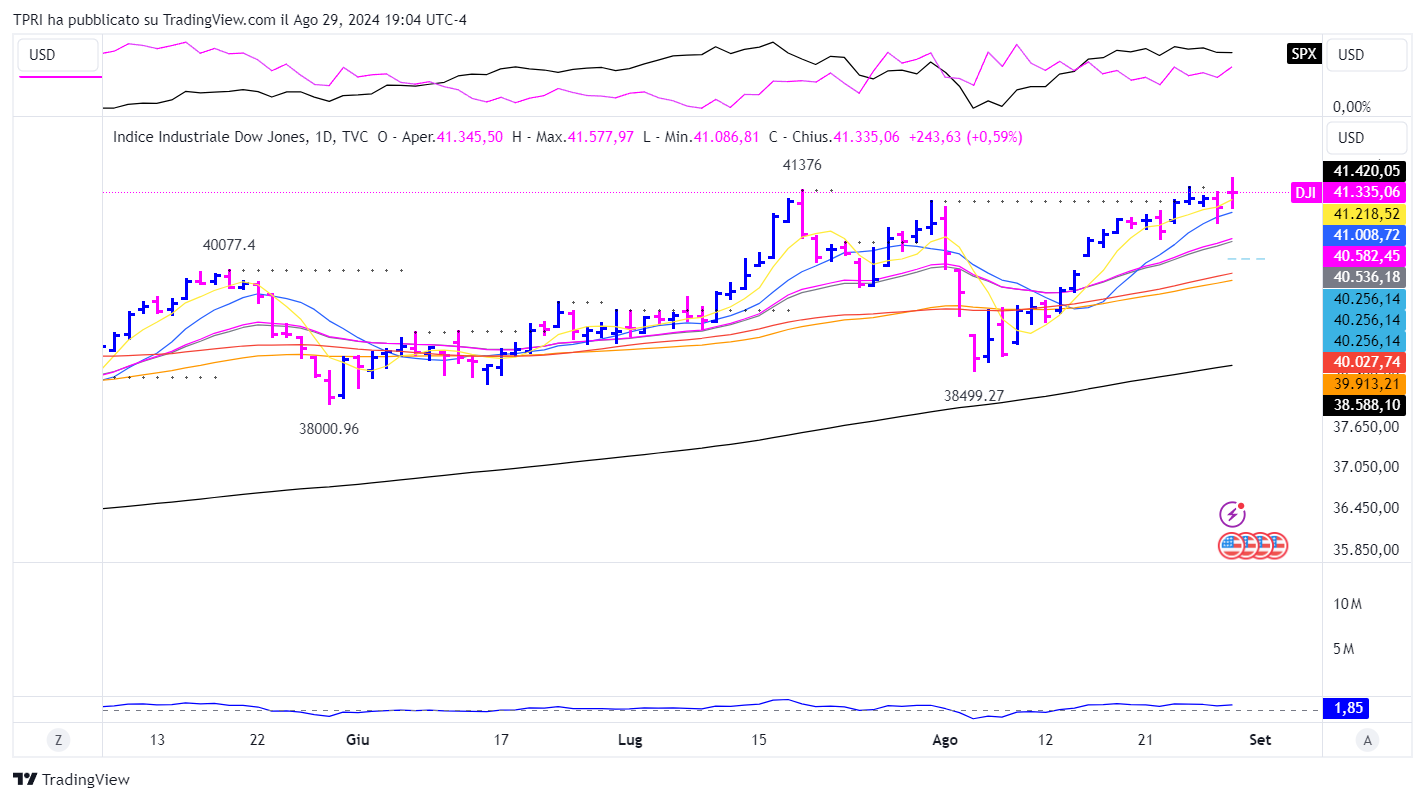The image size is (1425, 801).
Task: Click the Giu month label on the time axis
Action: [357, 740]
